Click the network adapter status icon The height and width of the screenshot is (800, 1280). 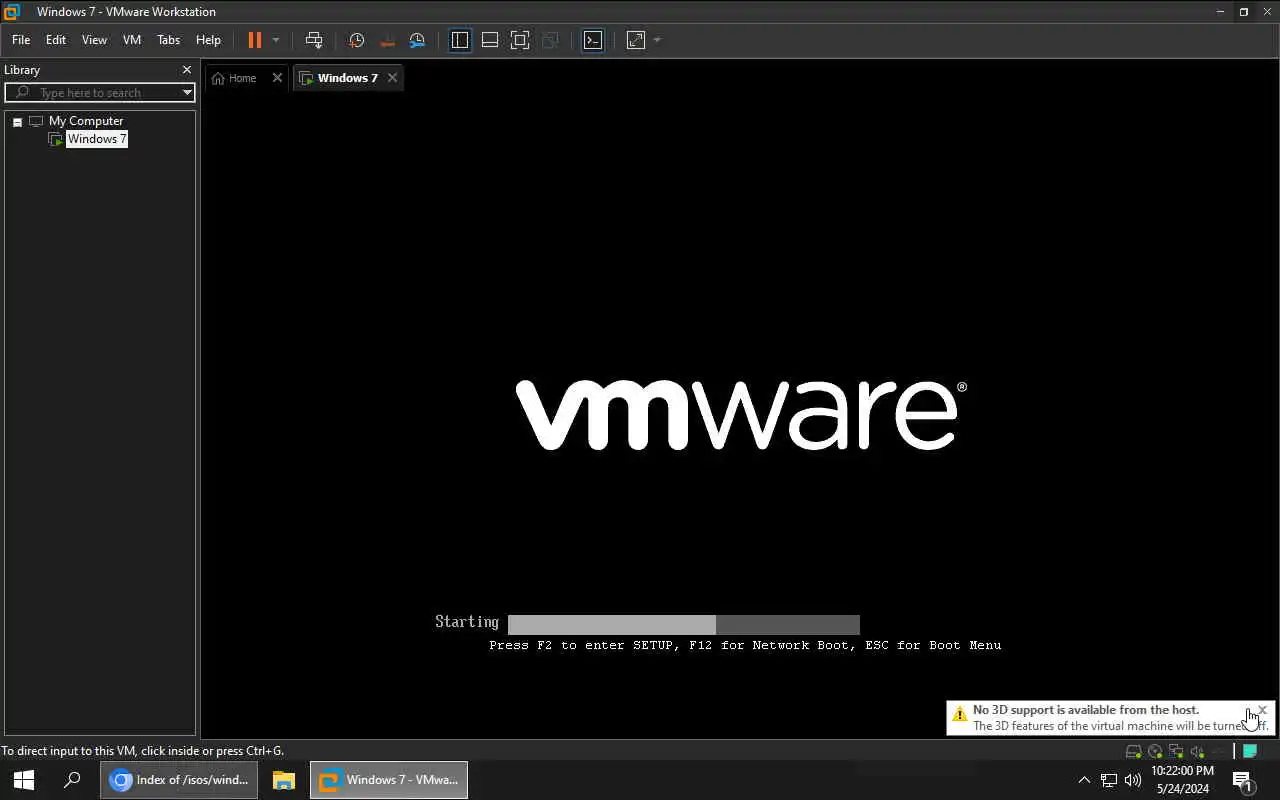[x=1176, y=751]
